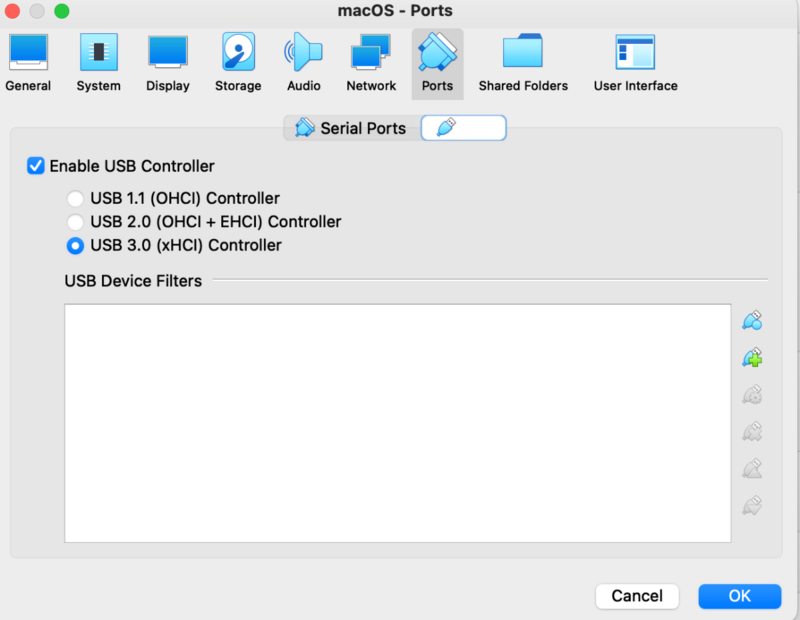Screen dimensions: 800x620
Task: Open the General settings section
Action: click(28, 63)
